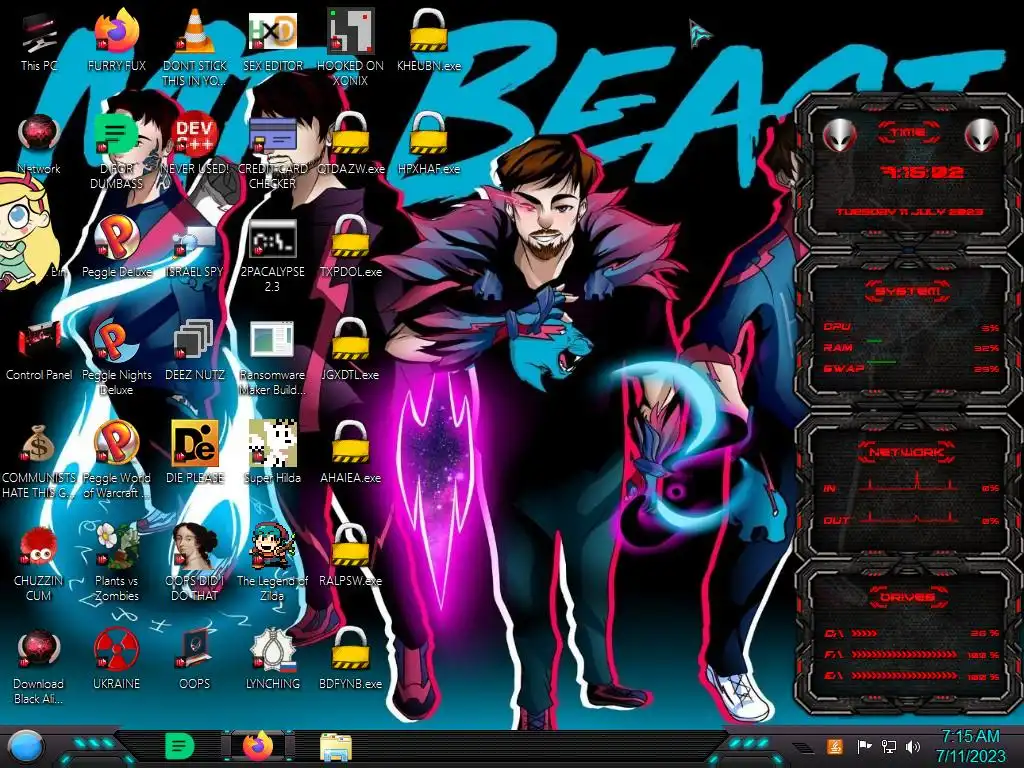Open network connection tray icon
1024x768 pixels.
tap(888, 746)
